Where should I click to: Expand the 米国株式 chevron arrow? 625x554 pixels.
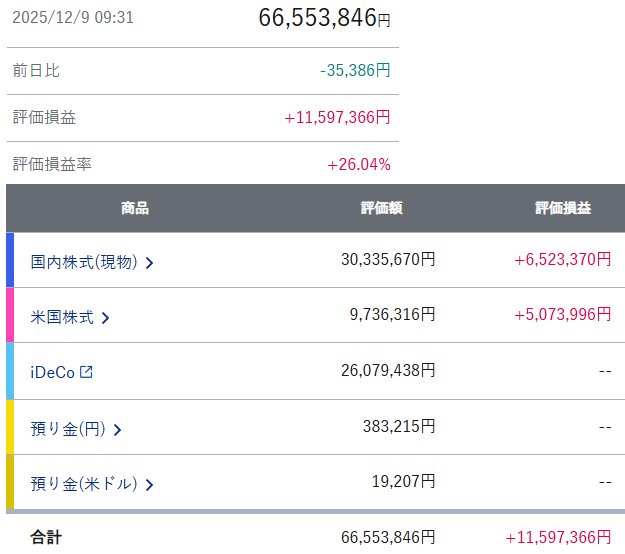tap(106, 318)
